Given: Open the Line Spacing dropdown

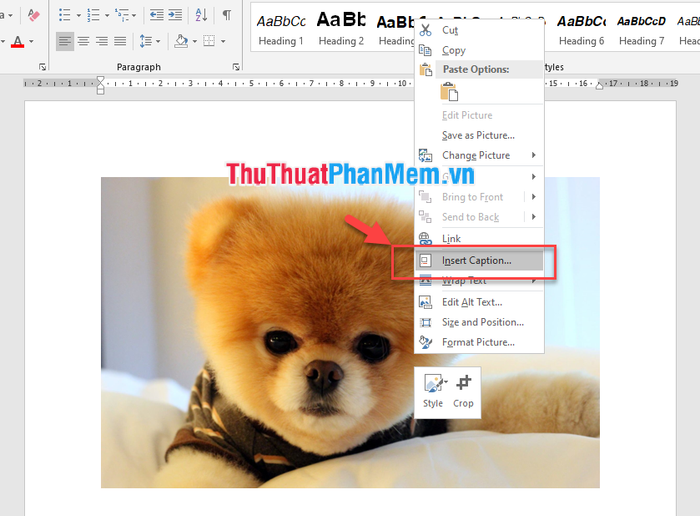Looking at the screenshot, I should (150, 41).
